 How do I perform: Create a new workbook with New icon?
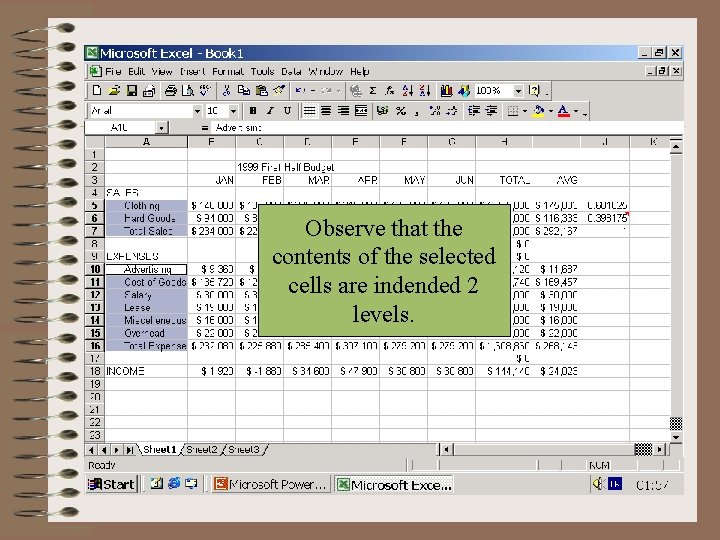pos(96,90)
